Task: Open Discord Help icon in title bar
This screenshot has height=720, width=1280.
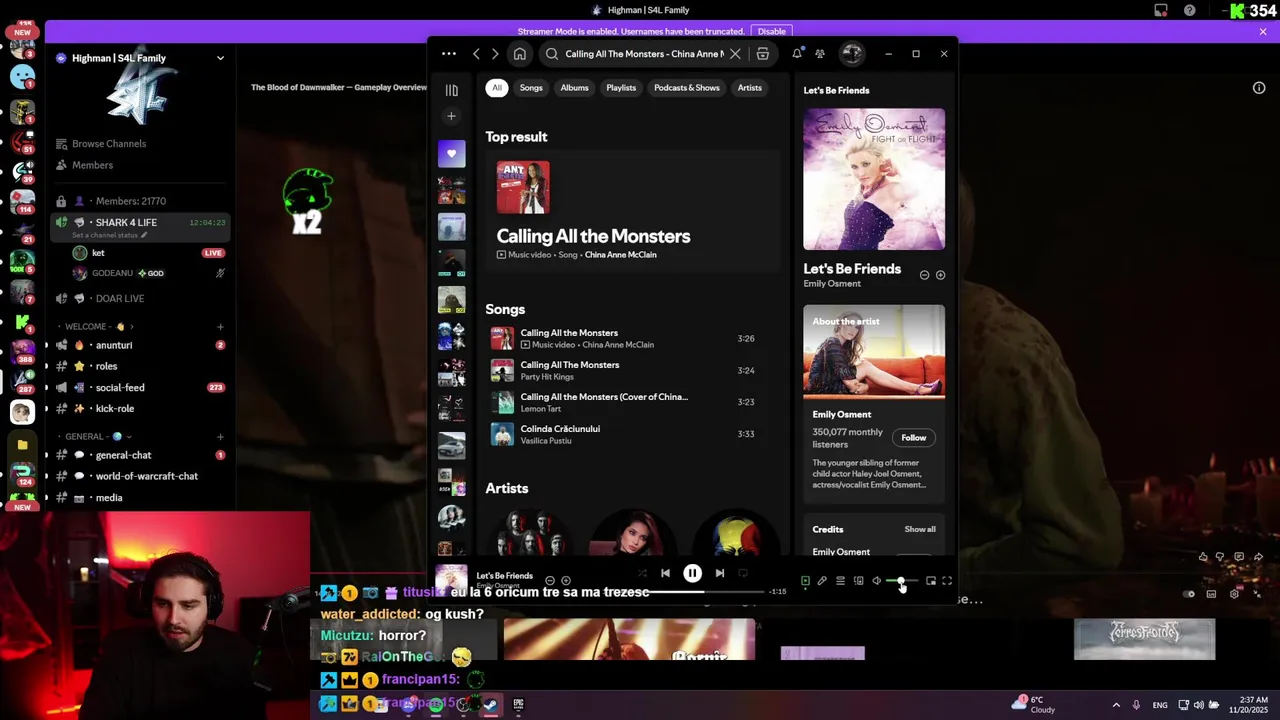Action: (1189, 10)
